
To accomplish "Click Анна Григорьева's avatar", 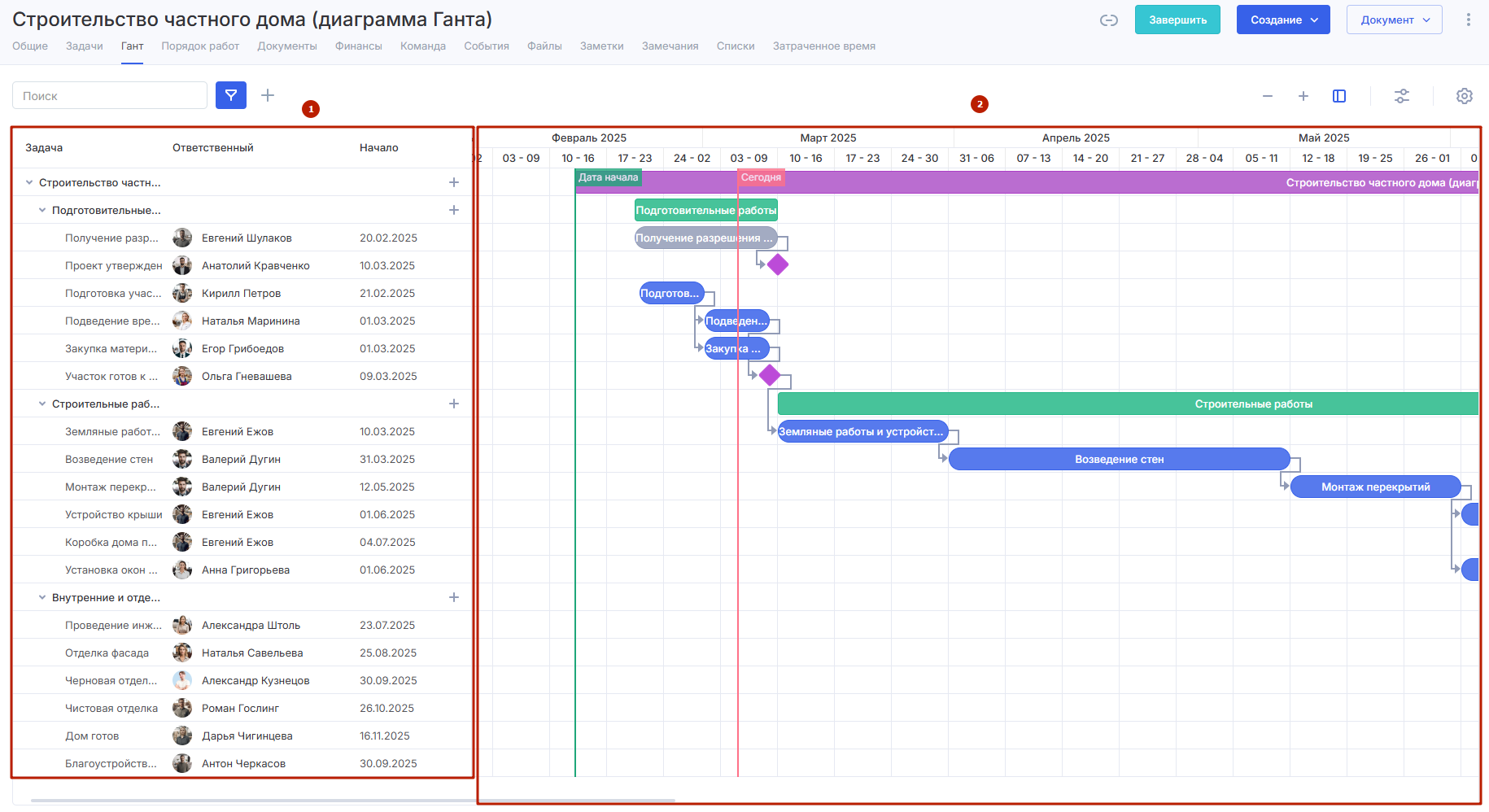I will 182,570.
